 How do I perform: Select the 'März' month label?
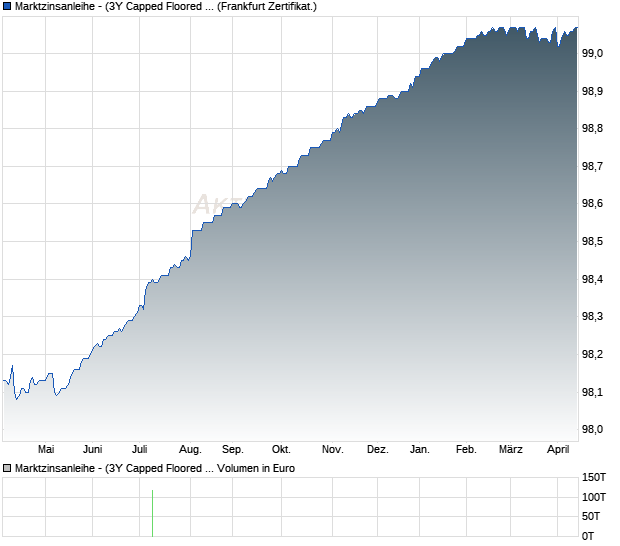tap(510, 449)
